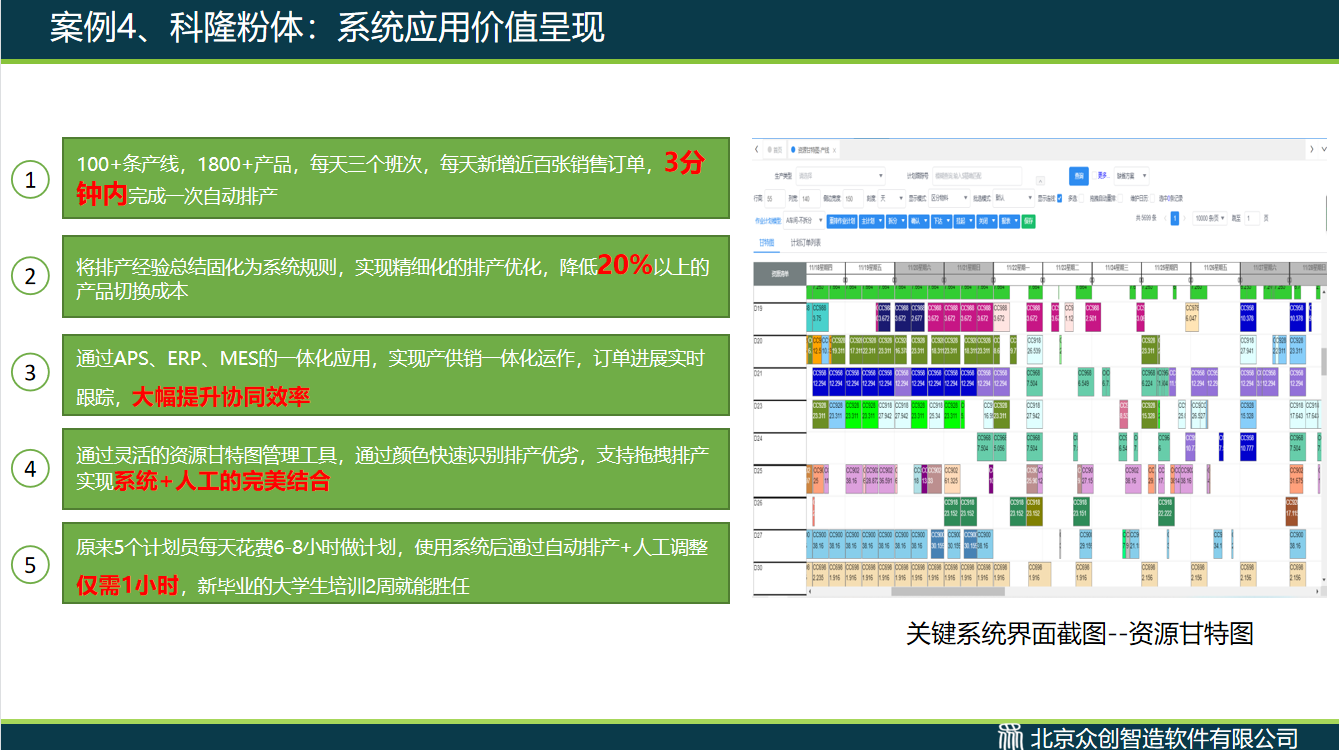Click the page 1 pagination button

point(1175,218)
